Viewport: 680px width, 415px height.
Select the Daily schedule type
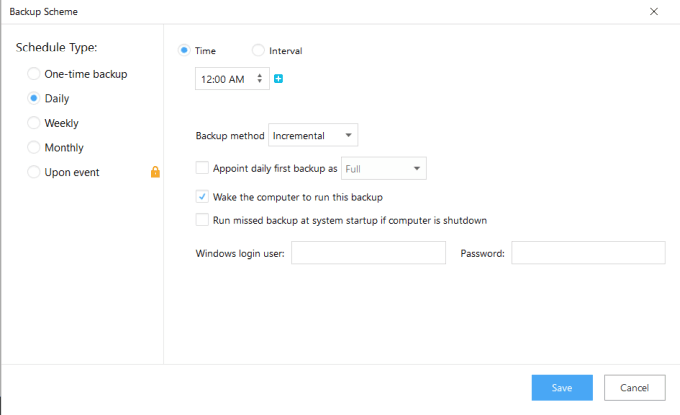point(34,99)
